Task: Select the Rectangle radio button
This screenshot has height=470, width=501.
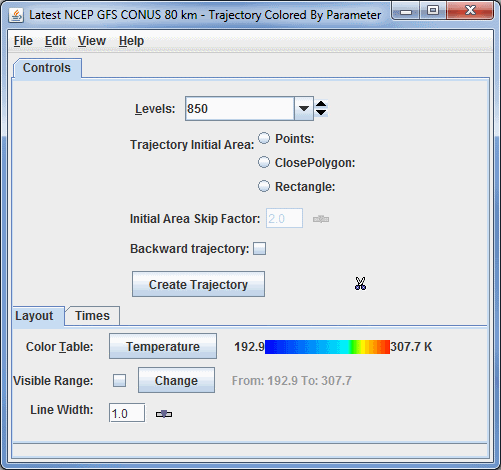Action: pos(264,186)
